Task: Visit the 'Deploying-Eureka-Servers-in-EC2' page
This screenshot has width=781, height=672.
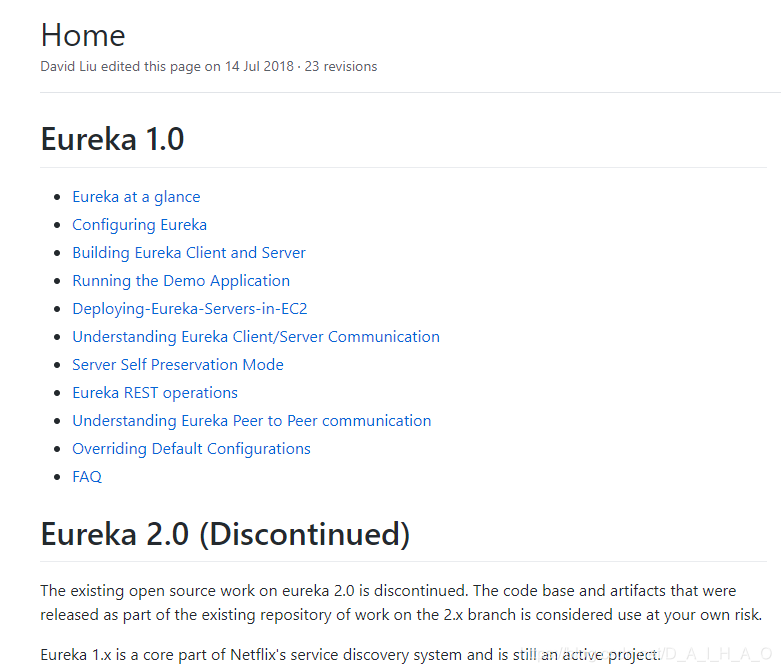Action: point(190,309)
